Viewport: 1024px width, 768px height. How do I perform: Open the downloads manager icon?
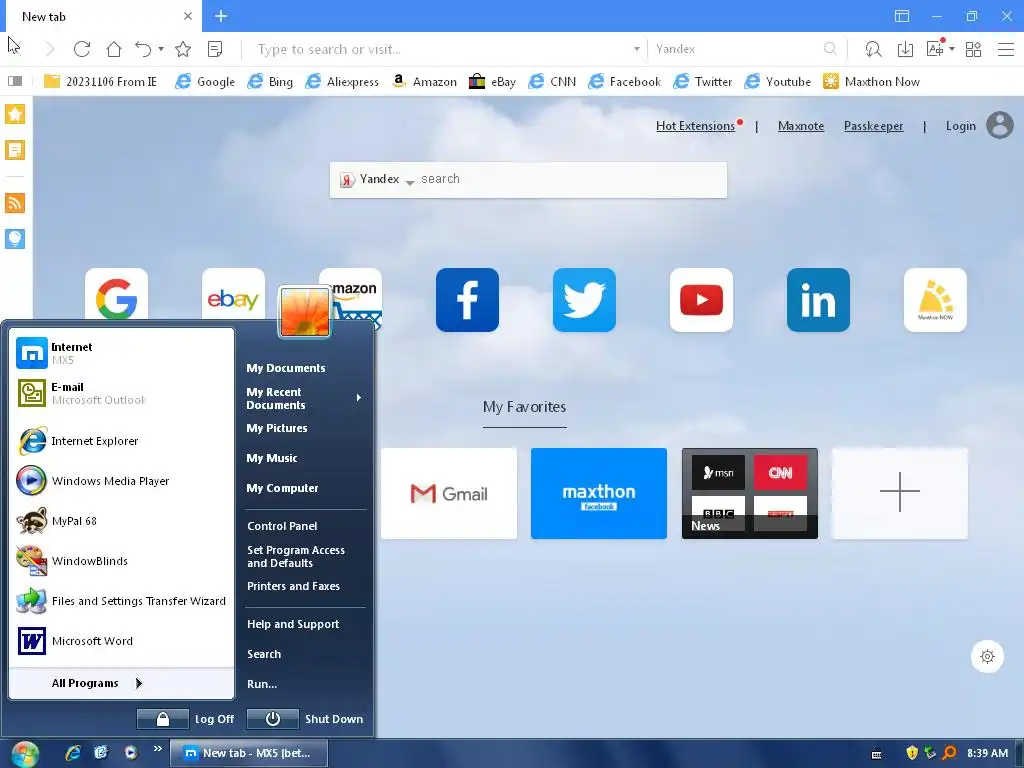click(905, 49)
